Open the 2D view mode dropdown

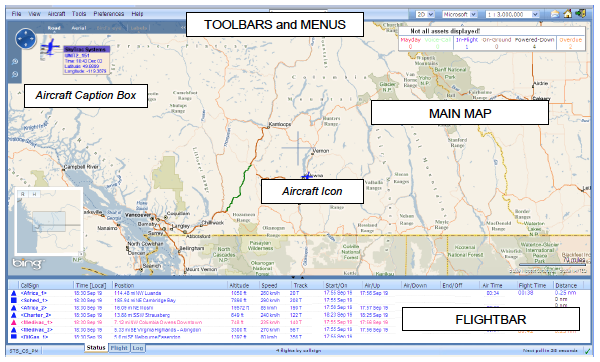pyautogui.click(x=425, y=14)
